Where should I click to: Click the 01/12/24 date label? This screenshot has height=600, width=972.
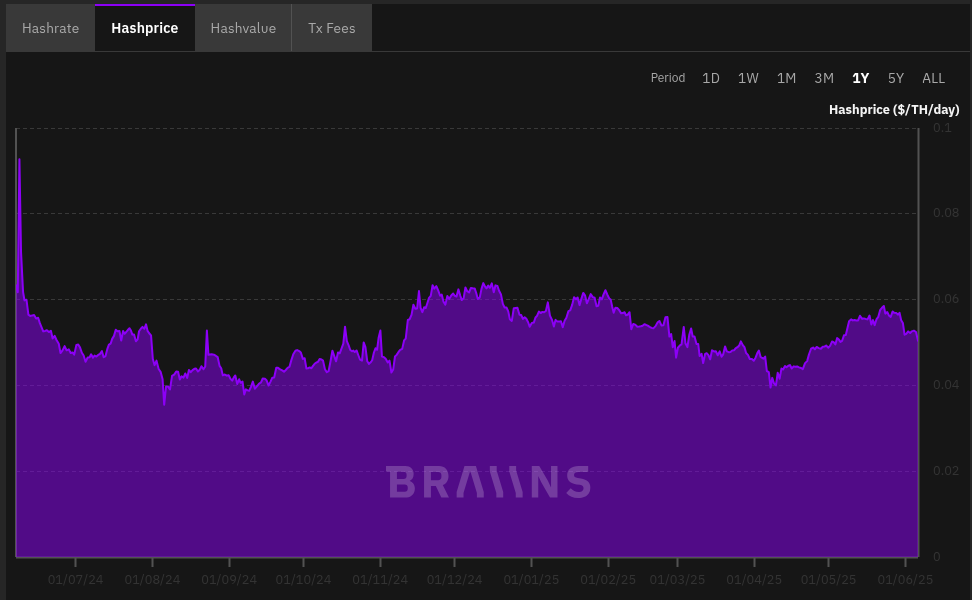[x=454, y=580]
